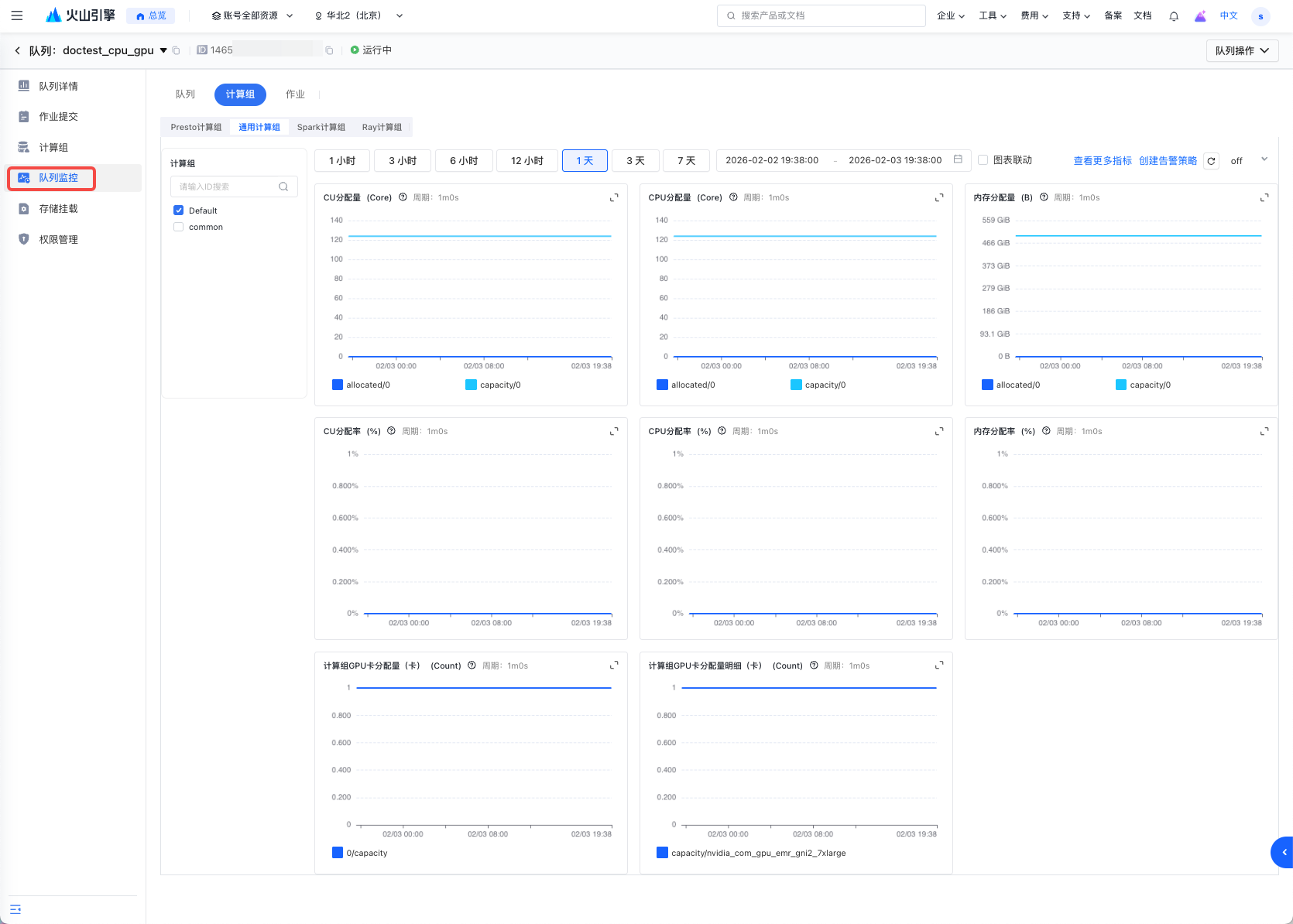Select the 作业 tab
1293x924 pixels.
coord(295,94)
